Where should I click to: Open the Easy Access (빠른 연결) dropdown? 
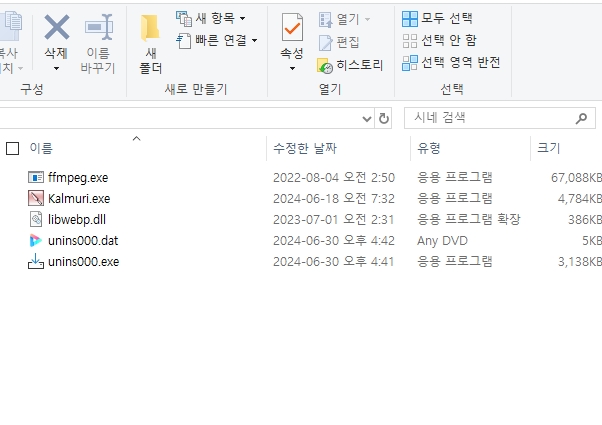coord(254,41)
